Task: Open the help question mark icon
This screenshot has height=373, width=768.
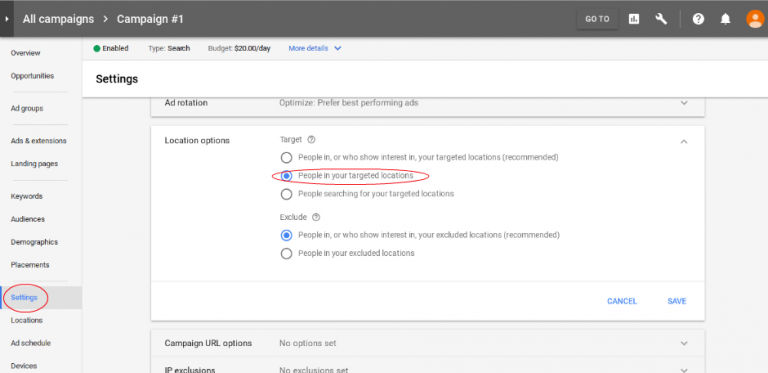Action: coord(698,19)
